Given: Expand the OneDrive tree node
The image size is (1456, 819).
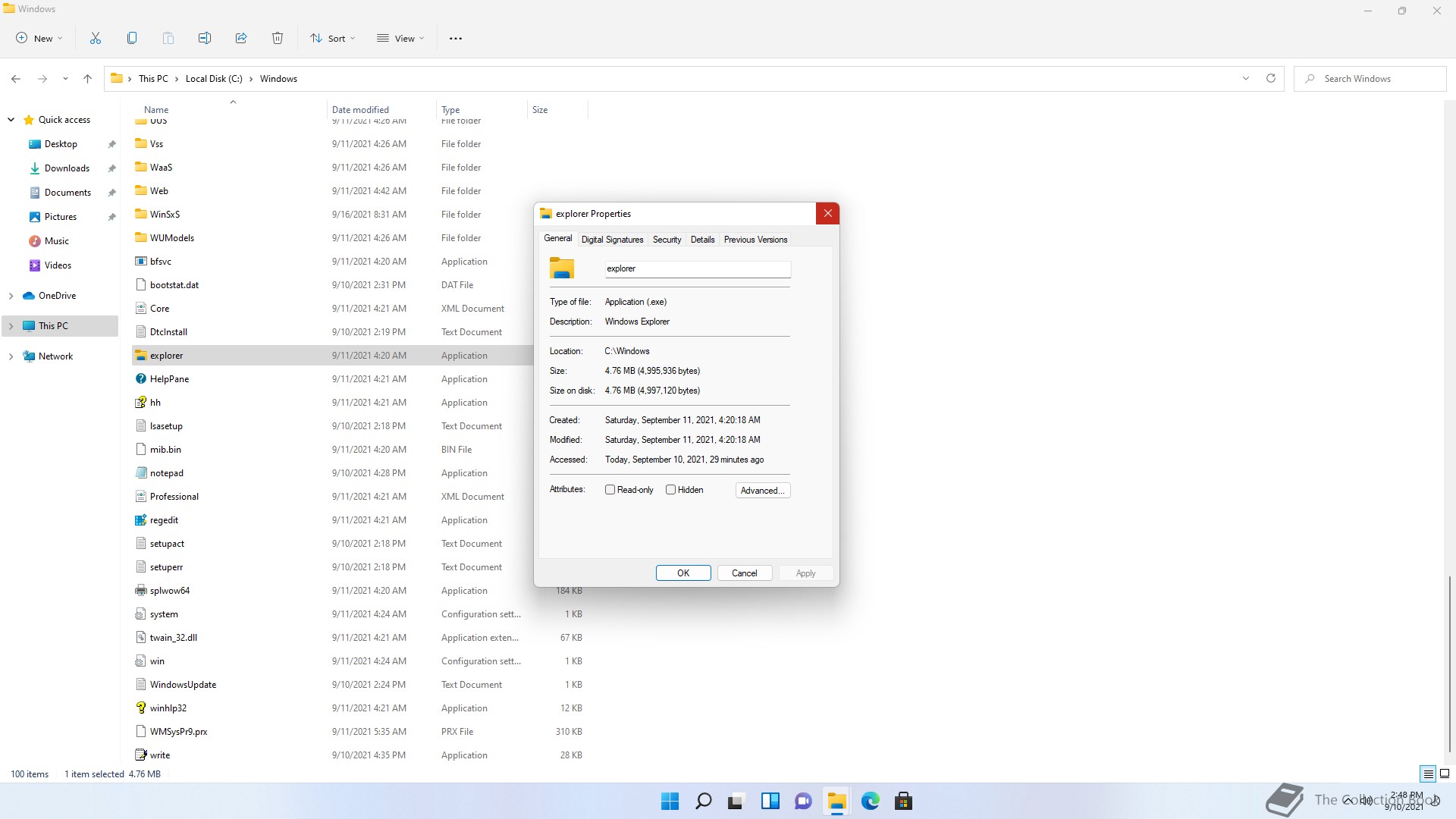Looking at the screenshot, I should coord(11,295).
